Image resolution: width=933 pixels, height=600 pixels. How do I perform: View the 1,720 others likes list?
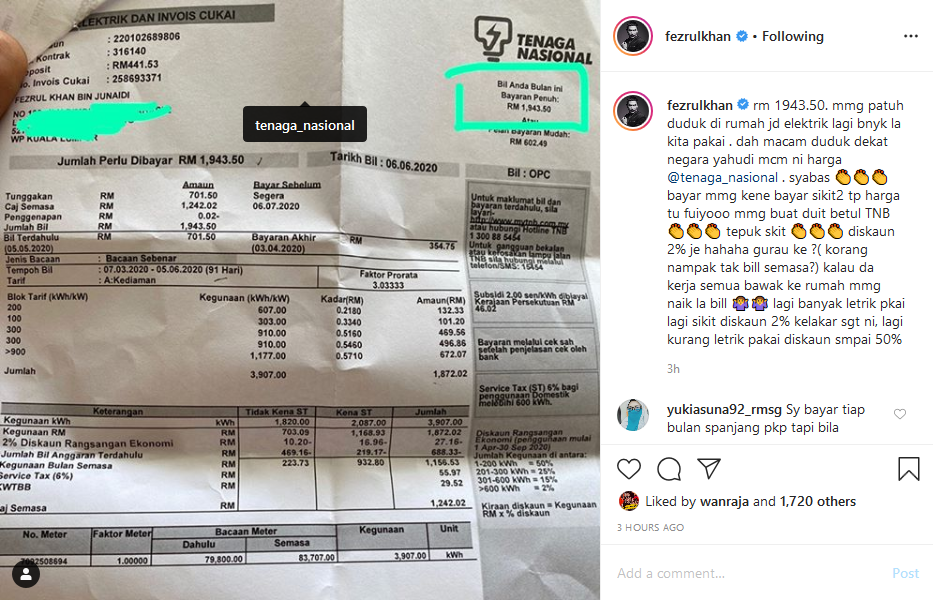(818, 501)
